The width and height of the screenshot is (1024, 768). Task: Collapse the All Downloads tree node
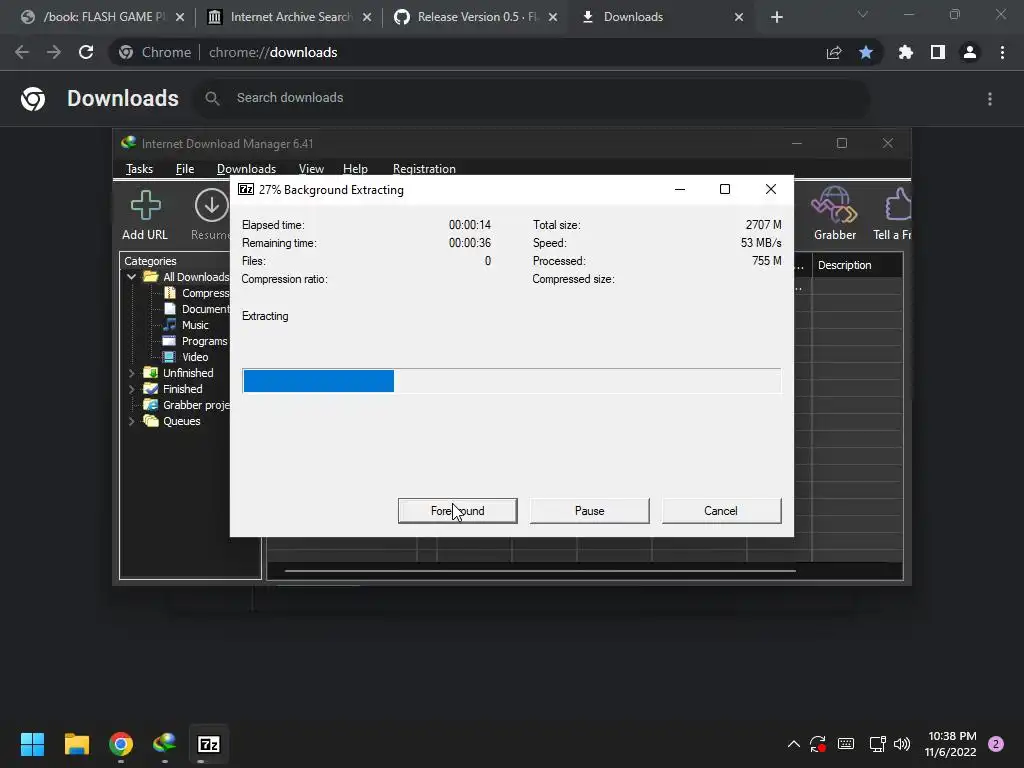[131, 277]
